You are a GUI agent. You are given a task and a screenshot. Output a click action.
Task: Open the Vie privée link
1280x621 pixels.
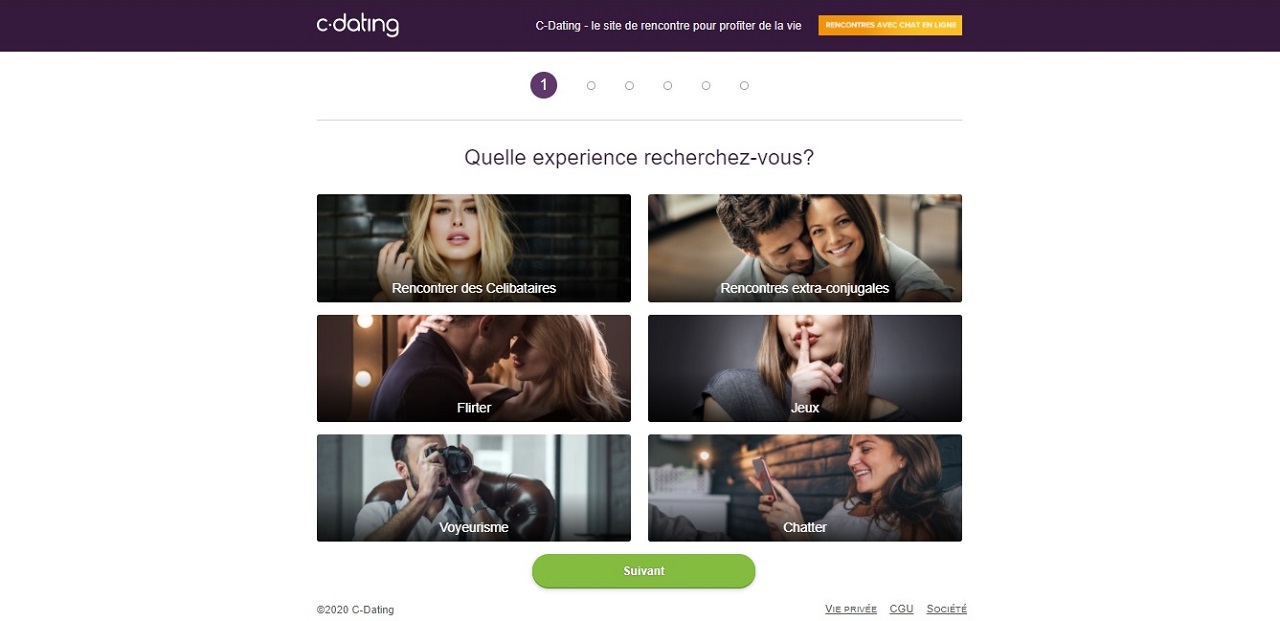(851, 609)
